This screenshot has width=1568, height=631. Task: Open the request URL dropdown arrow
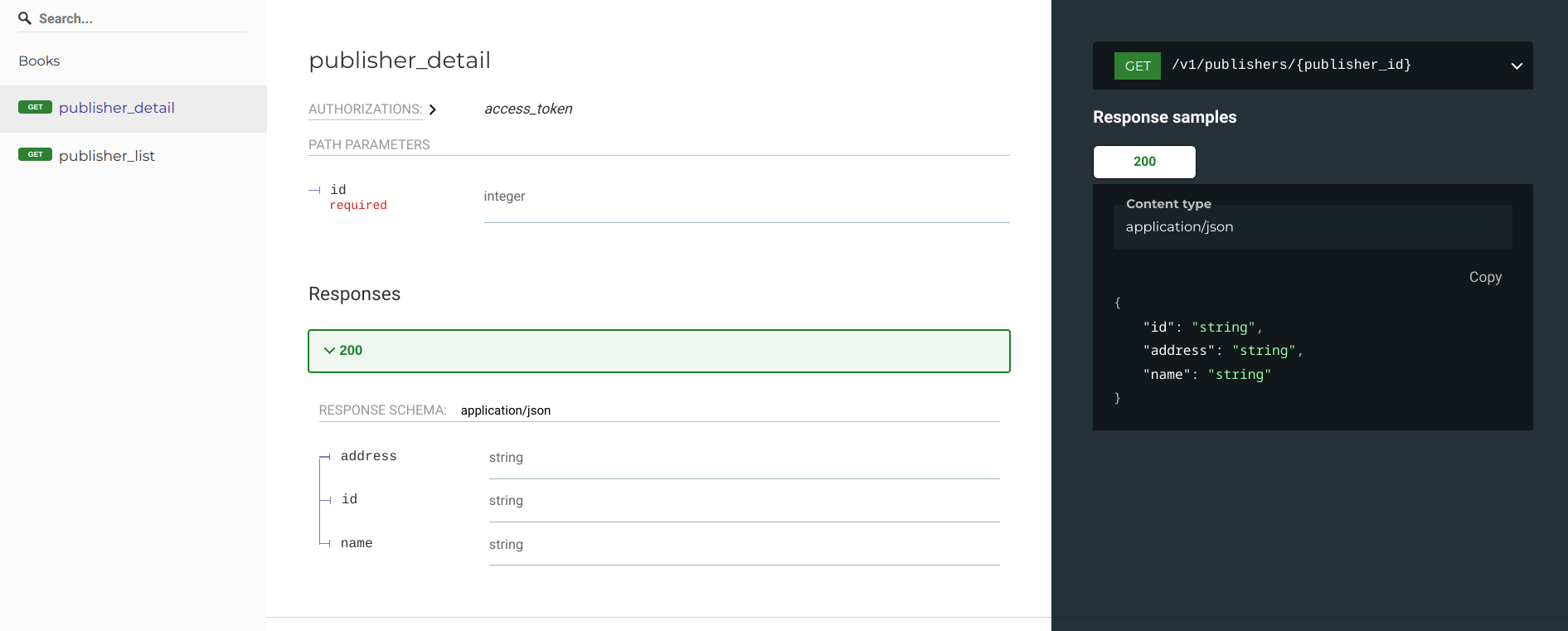[x=1517, y=66]
